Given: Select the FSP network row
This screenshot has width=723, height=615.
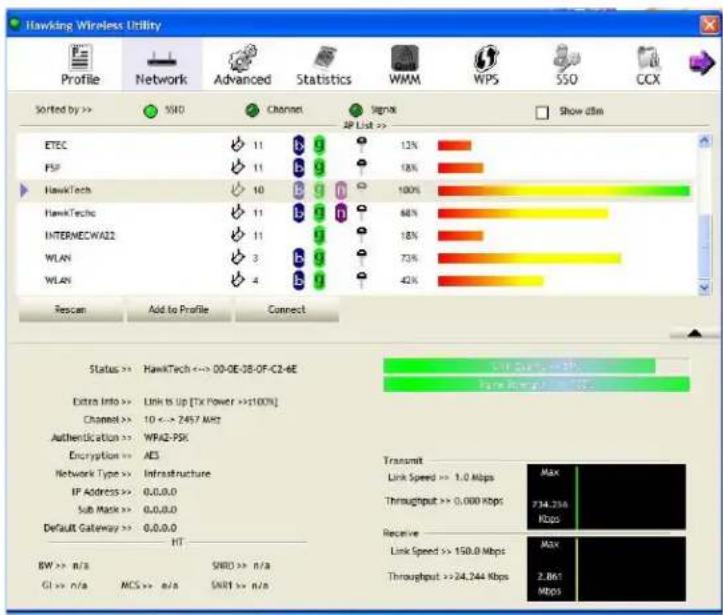Looking at the screenshot, I should tap(356, 167).
